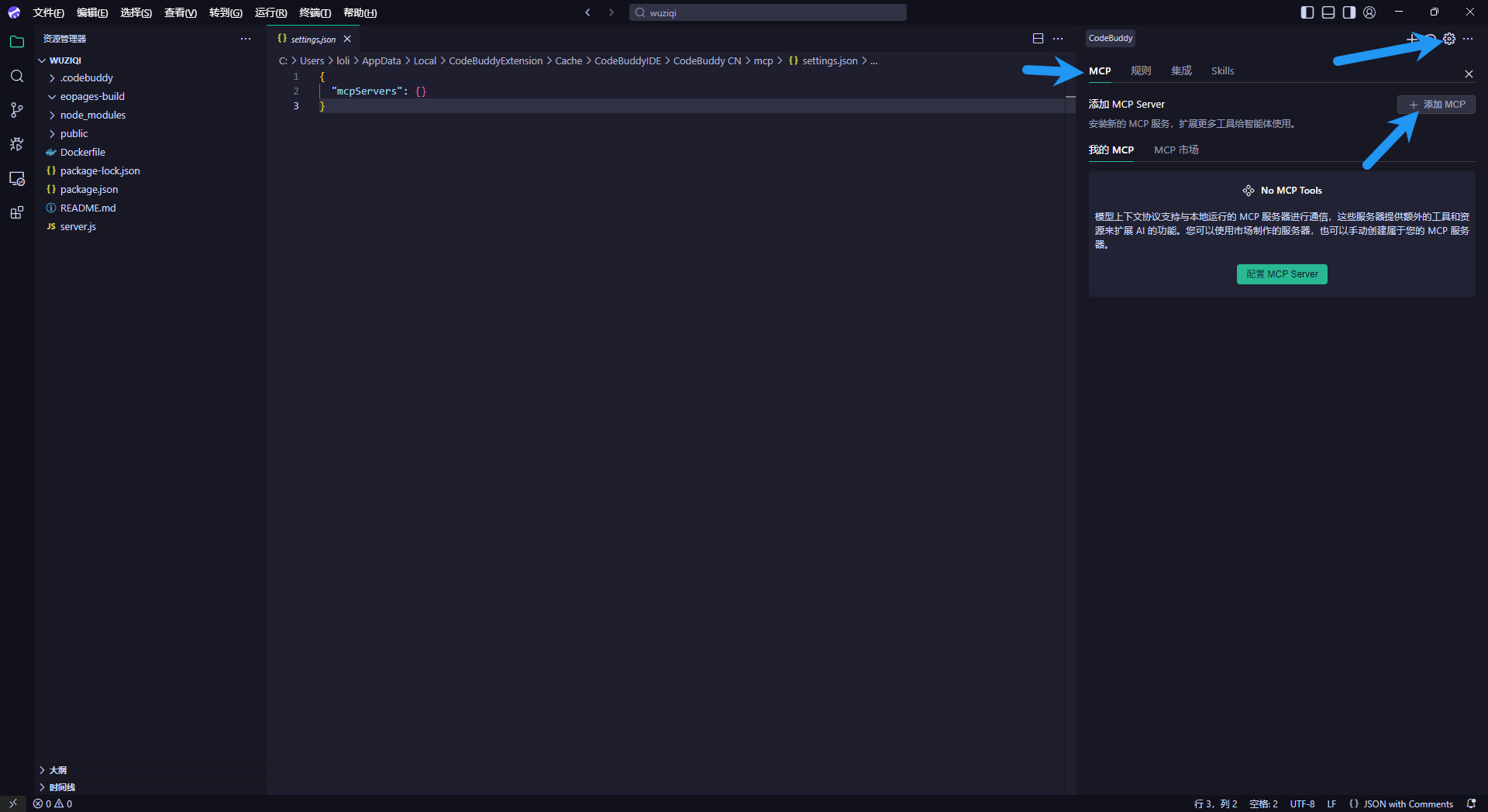Click the green 配置 MCP Server button
This screenshot has width=1488, height=812.
1282,274
